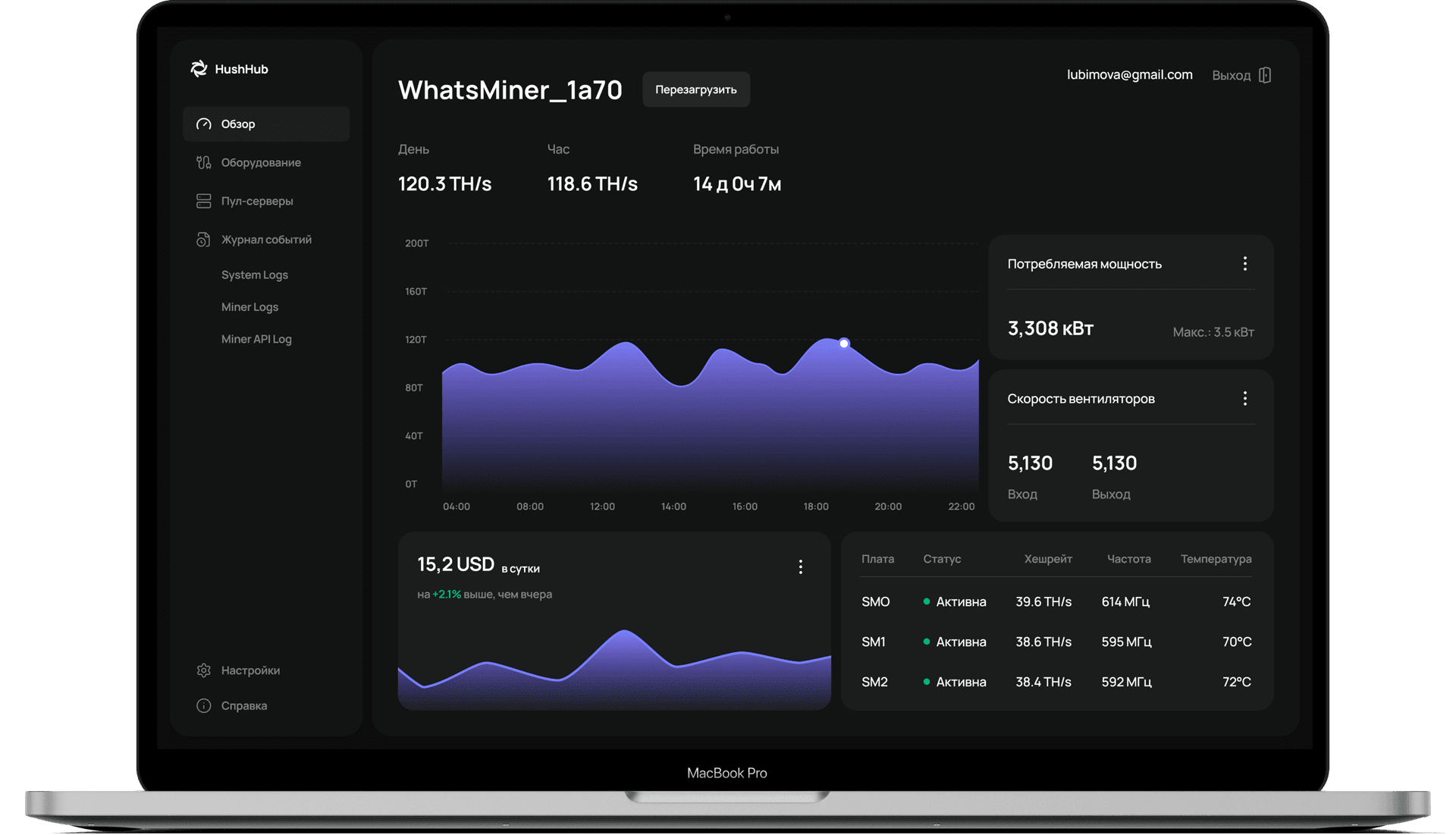Toggle the Активна status indicator for SM0

click(926, 601)
